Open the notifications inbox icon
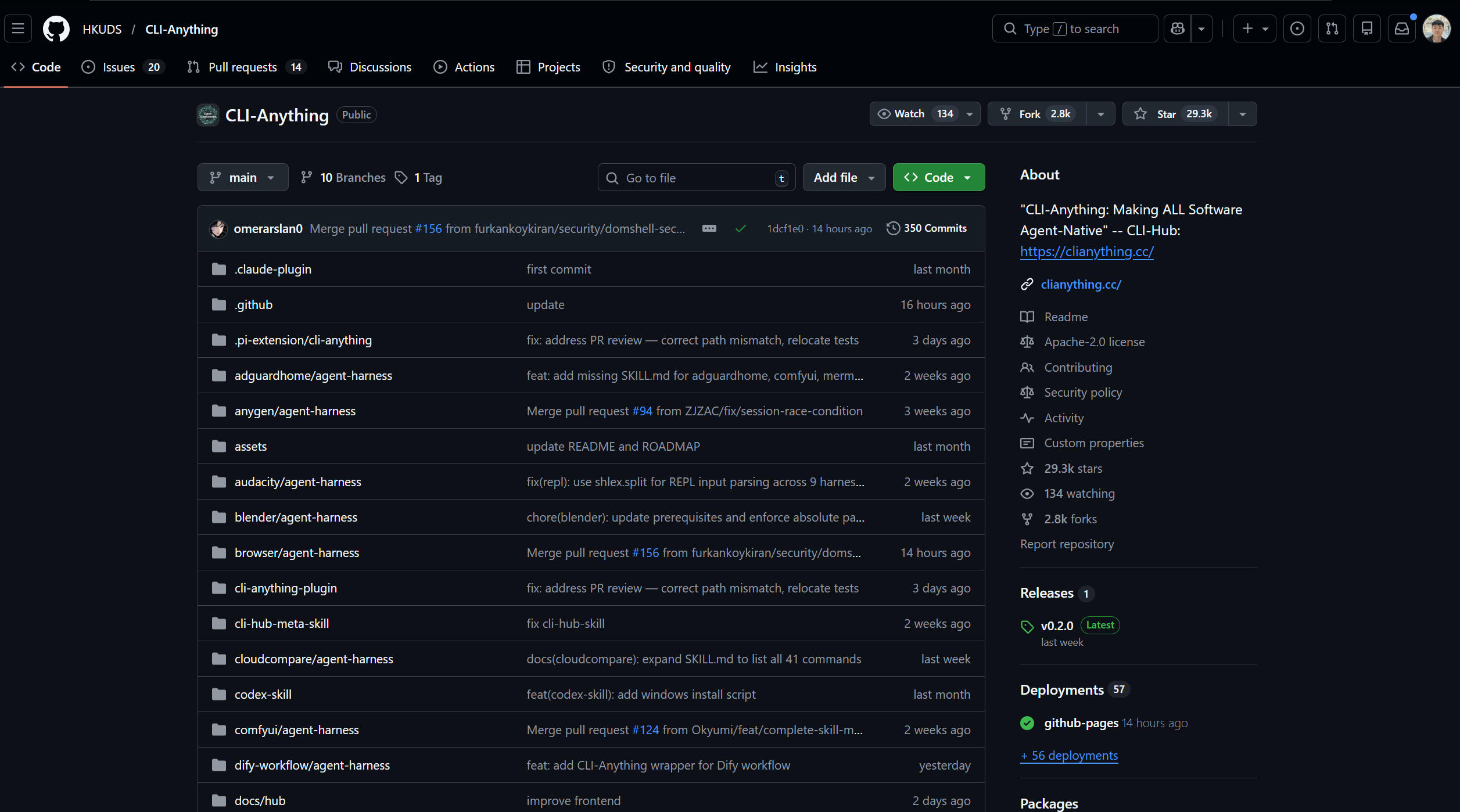Screen dimensions: 1460x812 coord(1402,28)
